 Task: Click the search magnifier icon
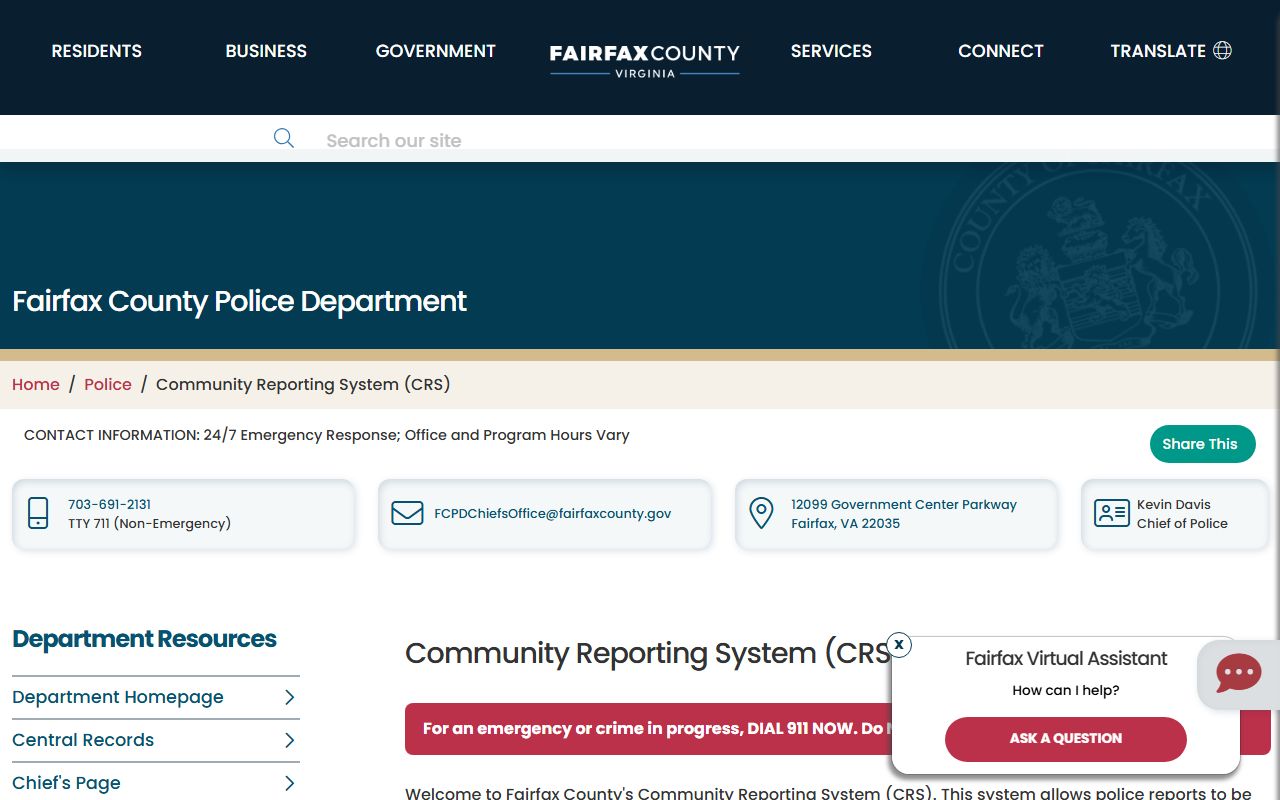[284, 138]
